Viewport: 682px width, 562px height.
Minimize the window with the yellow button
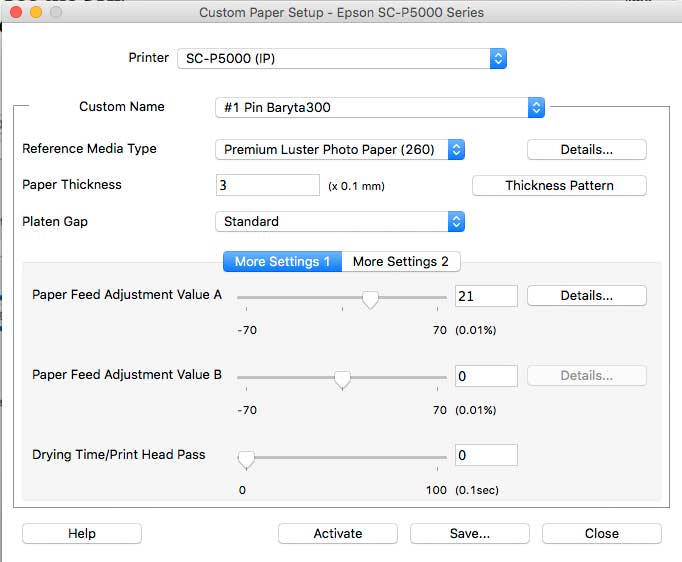tap(36, 12)
